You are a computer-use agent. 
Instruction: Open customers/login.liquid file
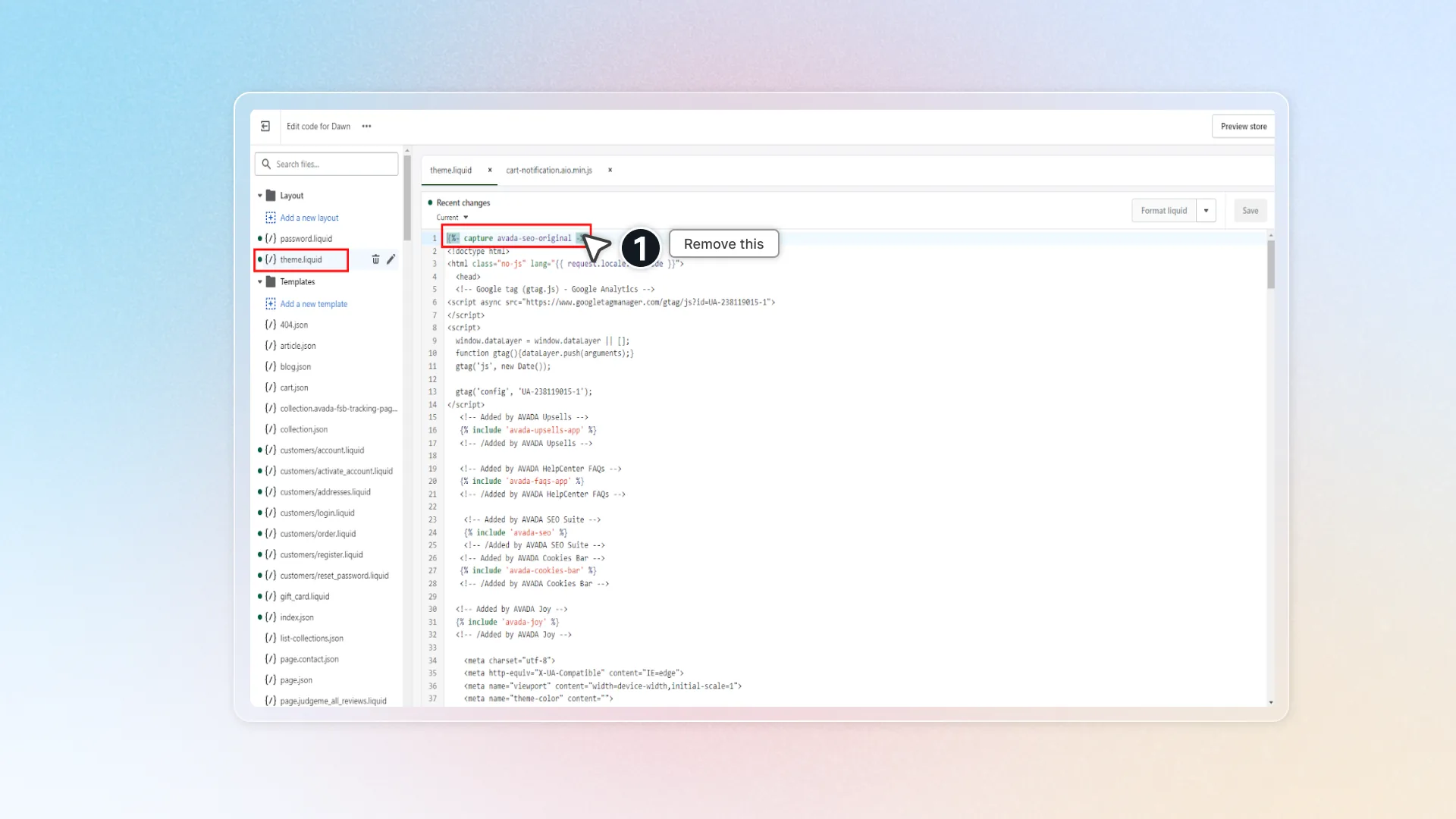(x=318, y=513)
